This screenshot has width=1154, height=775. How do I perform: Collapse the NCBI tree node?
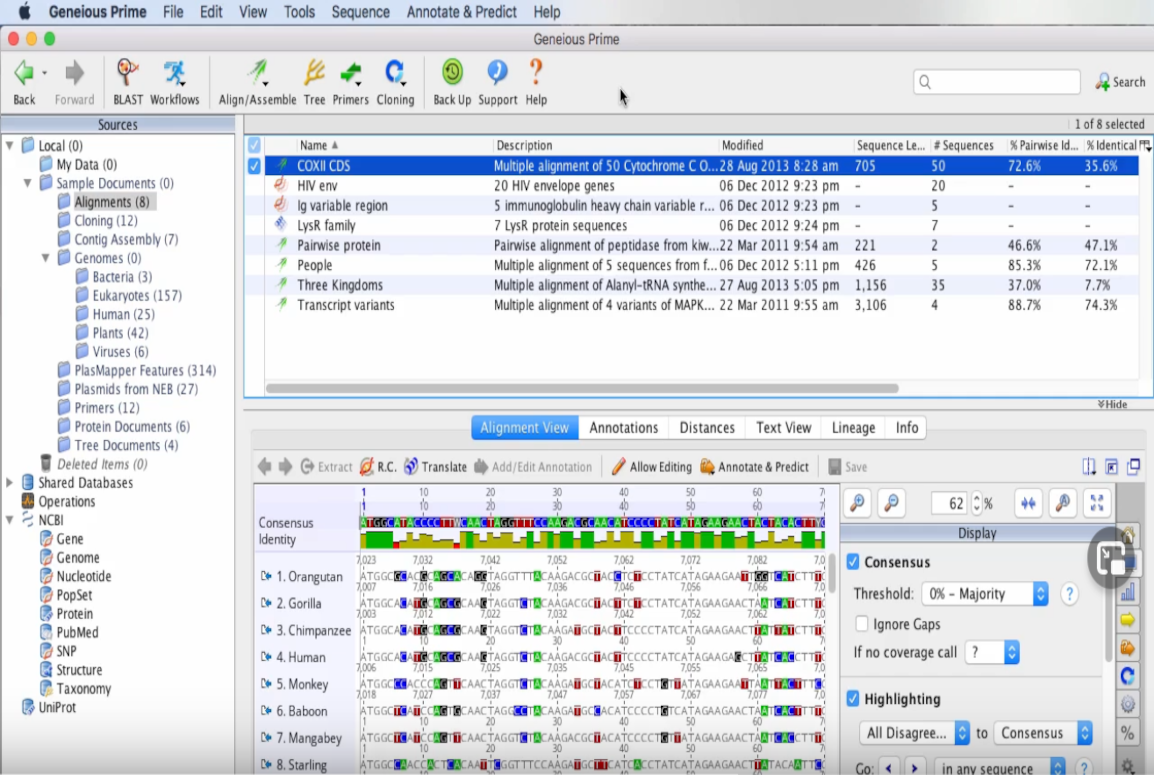[x=10, y=520]
